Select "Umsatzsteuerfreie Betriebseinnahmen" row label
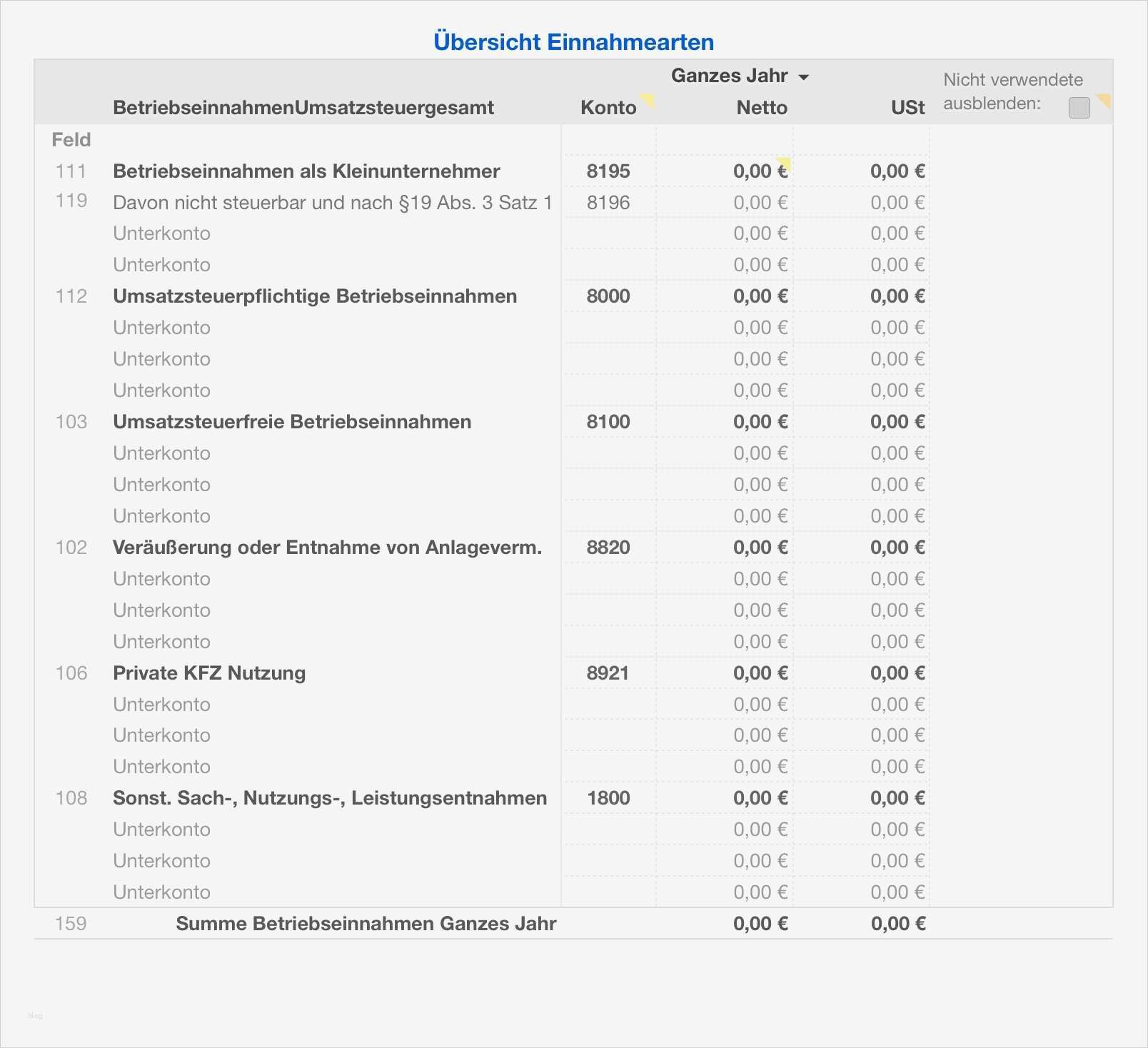The width and height of the screenshot is (1148, 1048). coord(291,421)
